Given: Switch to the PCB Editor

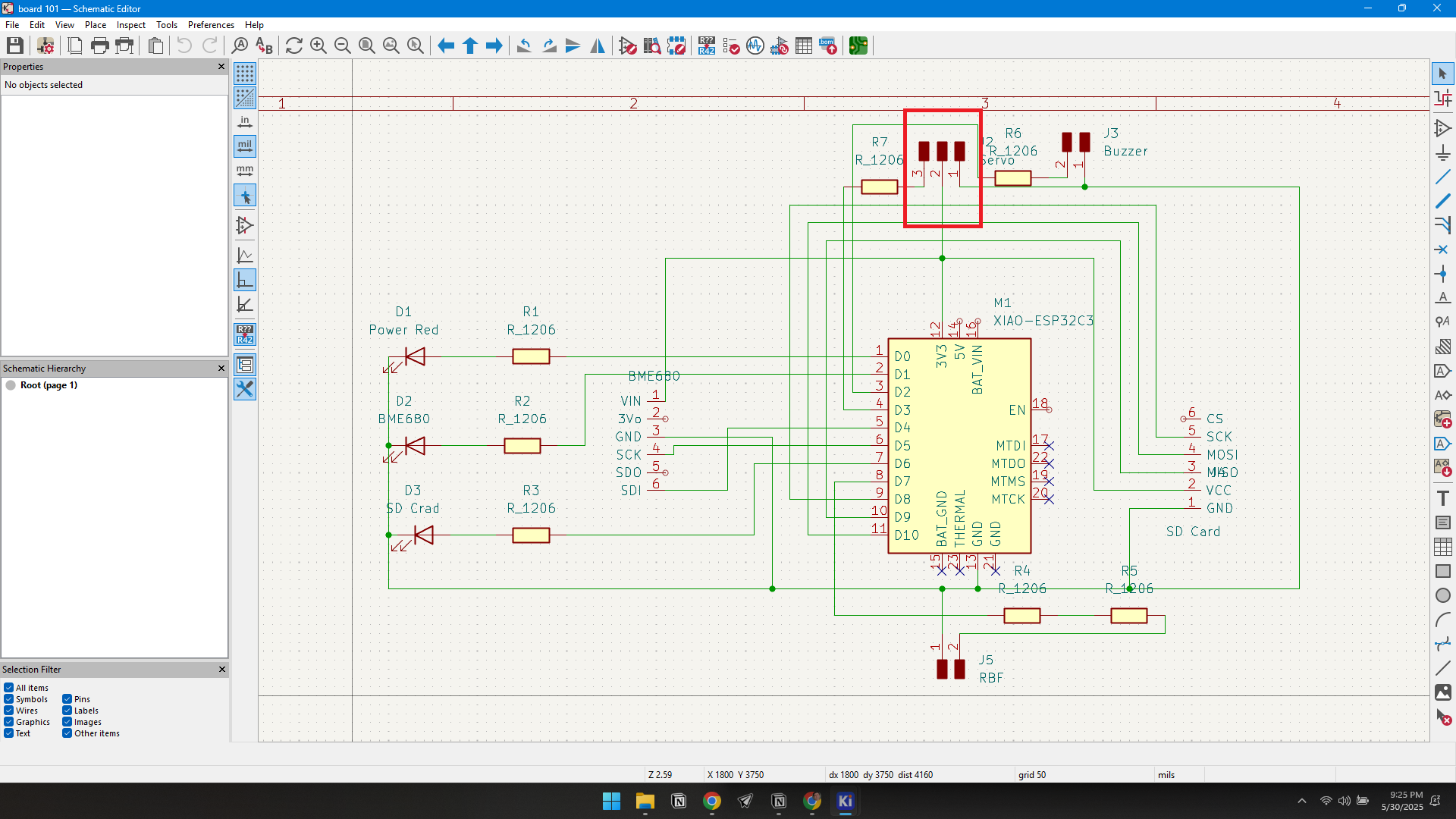Looking at the screenshot, I should [858, 46].
